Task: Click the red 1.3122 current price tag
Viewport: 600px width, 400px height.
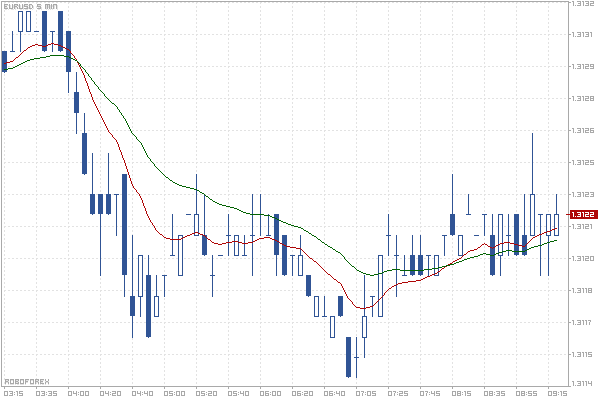Action: tap(583, 214)
